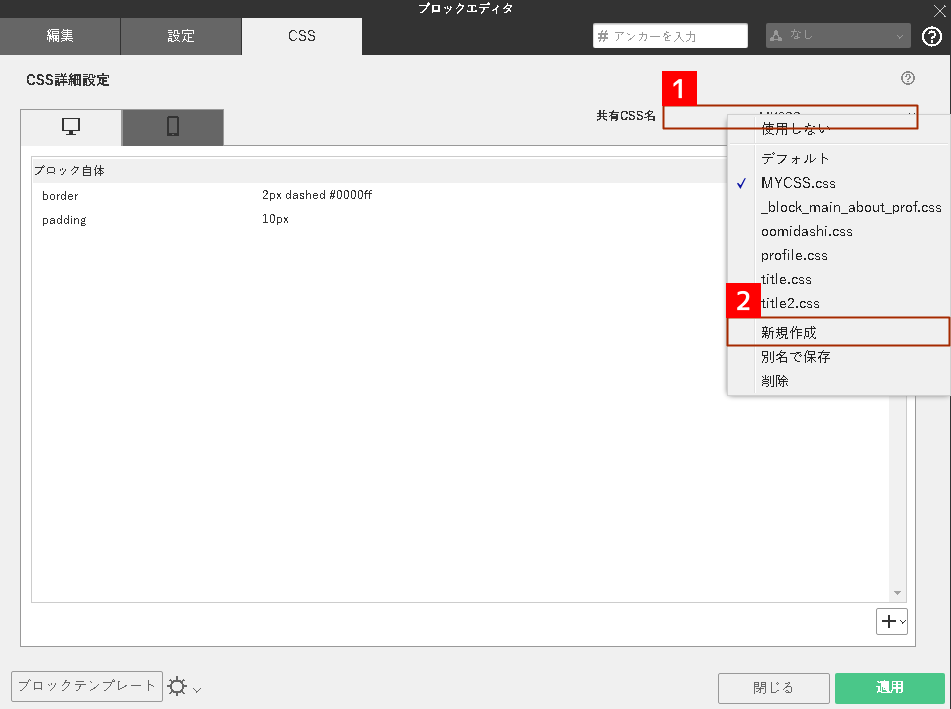Switch to the smartphone view tab

click(x=173, y=127)
